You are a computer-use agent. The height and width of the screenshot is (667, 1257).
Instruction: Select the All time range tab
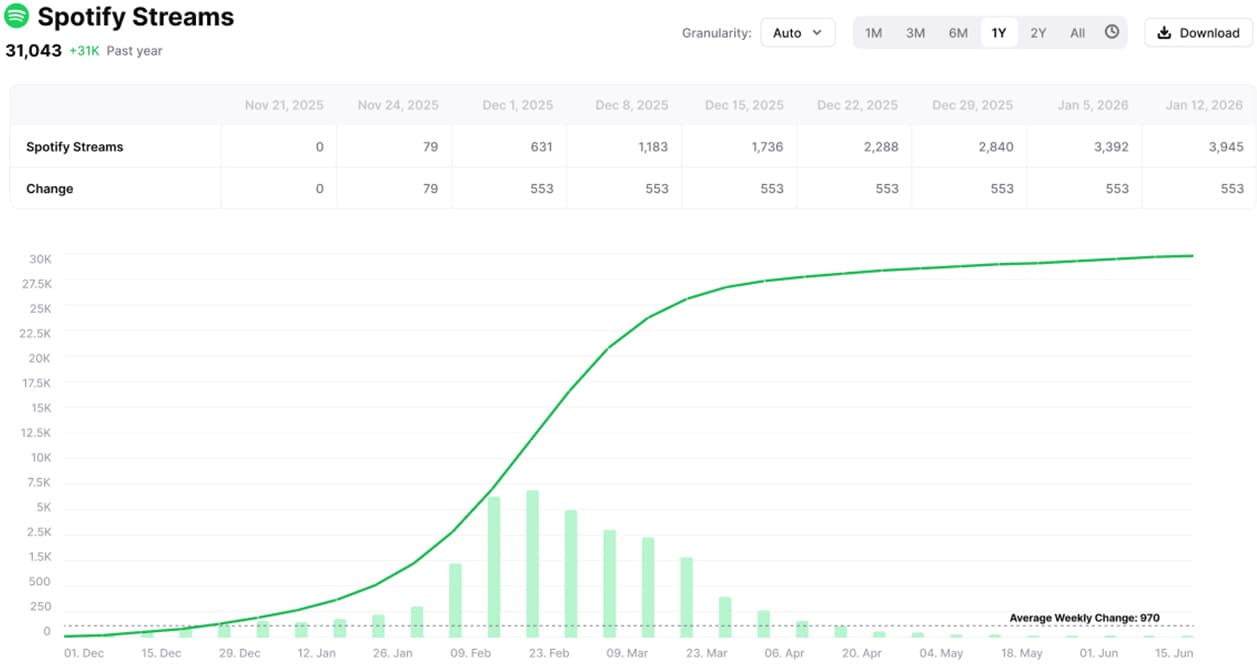(1077, 33)
